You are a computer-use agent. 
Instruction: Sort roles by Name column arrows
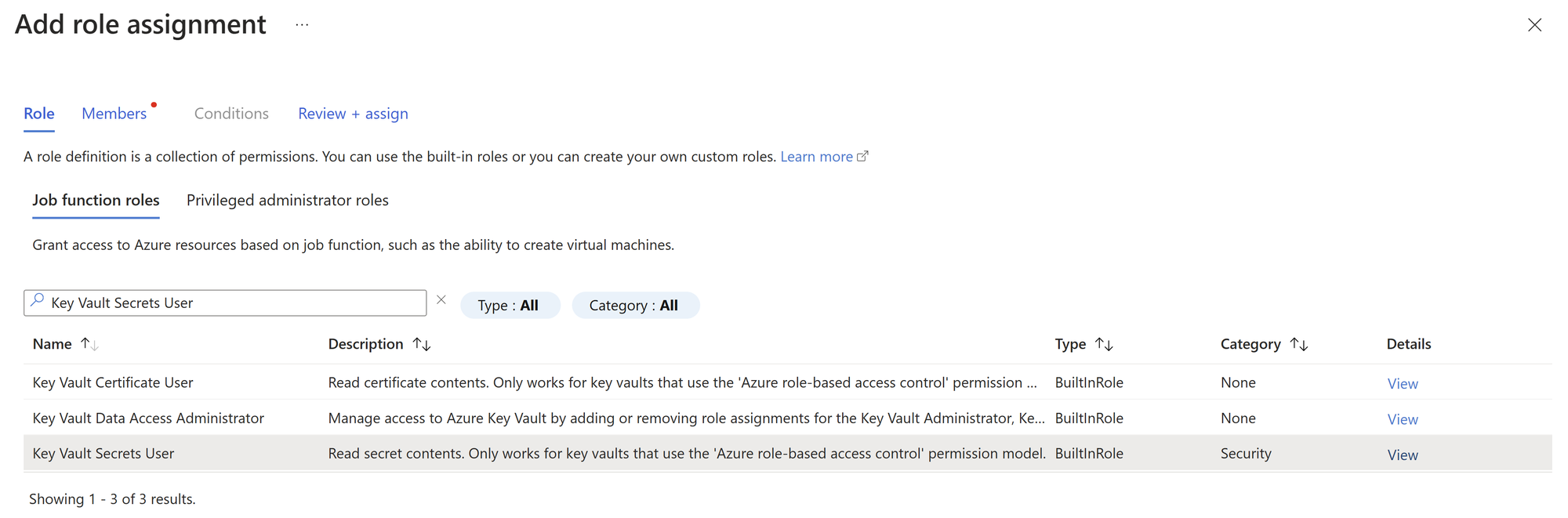(x=89, y=344)
